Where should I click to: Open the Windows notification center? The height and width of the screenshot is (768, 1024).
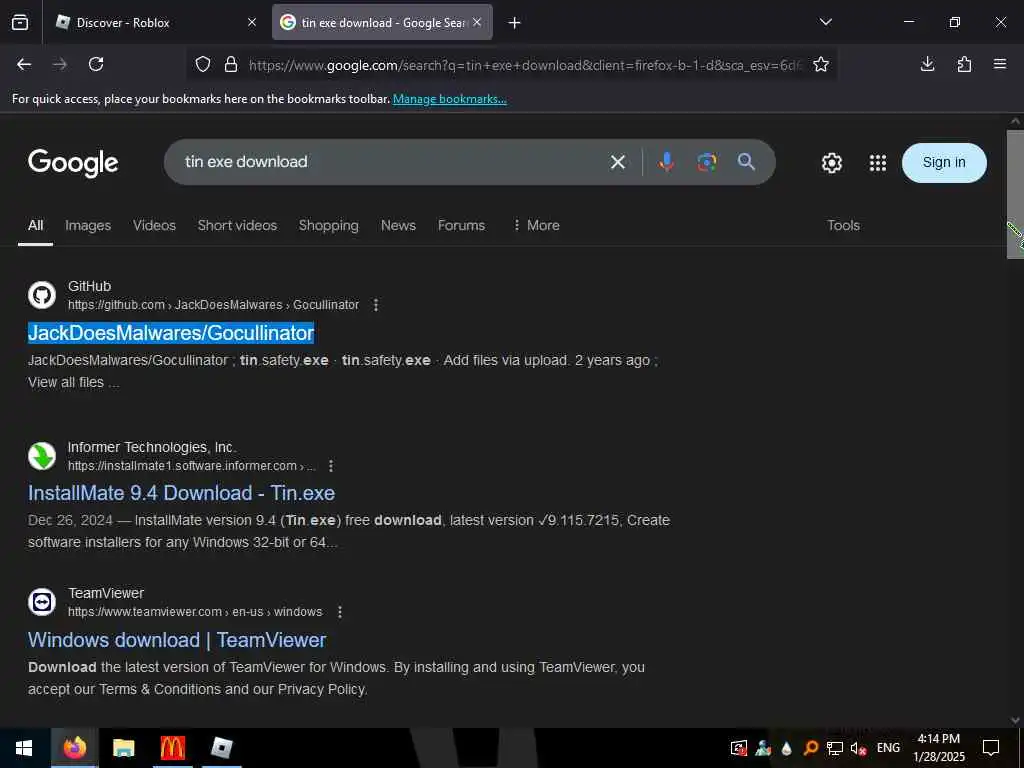[991, 748]
